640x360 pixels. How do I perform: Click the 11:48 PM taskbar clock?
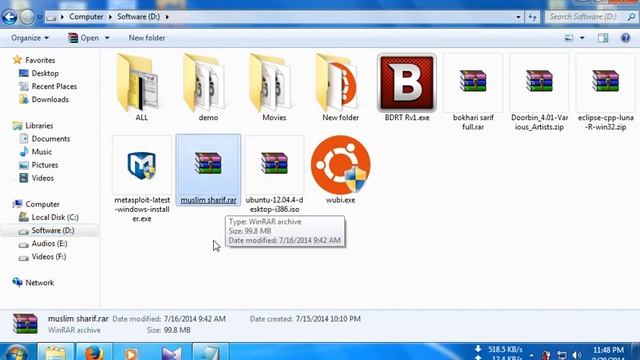pos(608,350)
